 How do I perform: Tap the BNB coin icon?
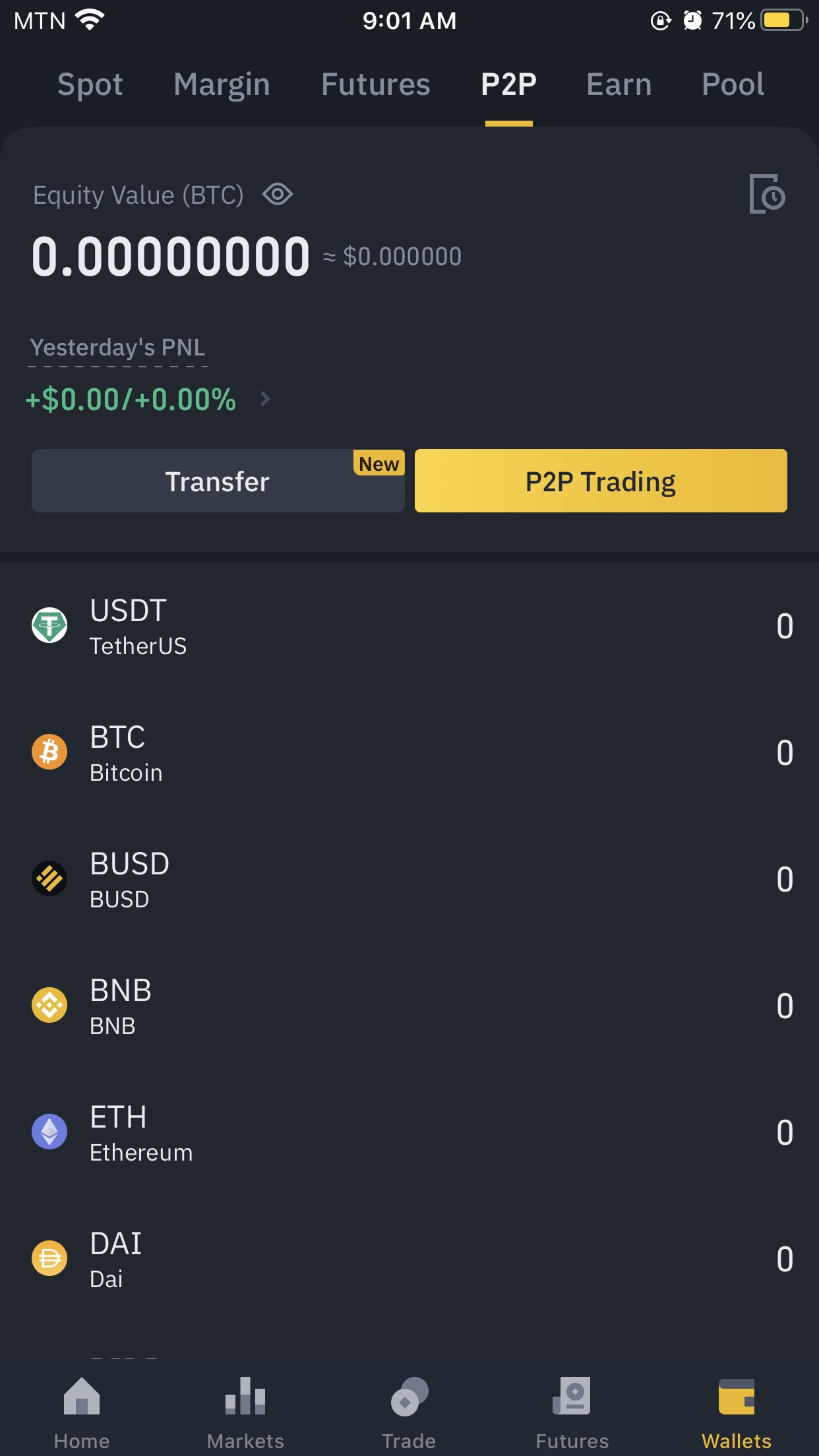pyautogui.click(x=49, y=1005)
